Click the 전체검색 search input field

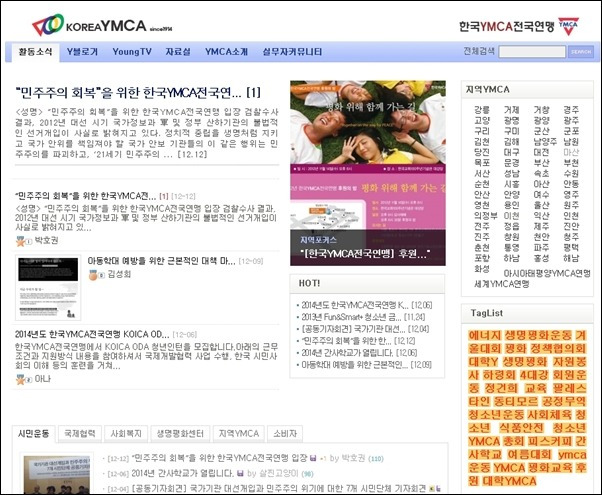532,51
